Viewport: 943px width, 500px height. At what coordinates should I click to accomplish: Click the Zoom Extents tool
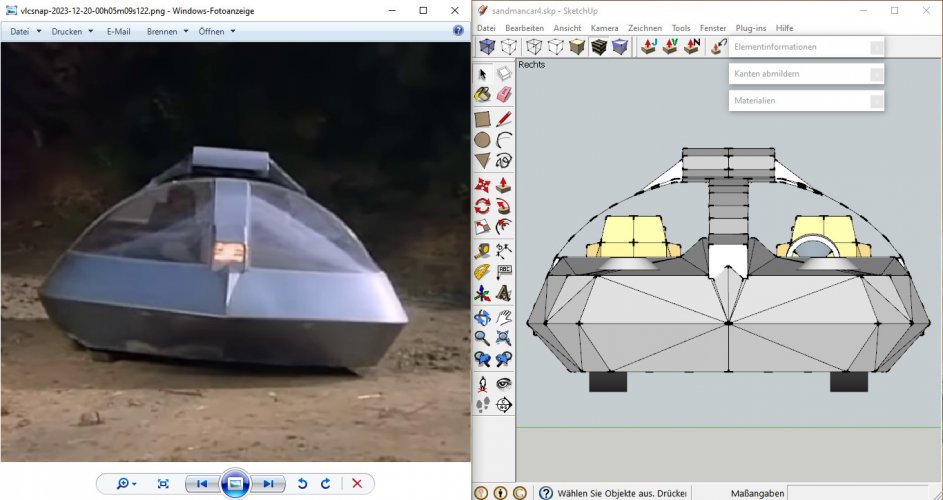[x=503, y=338]
